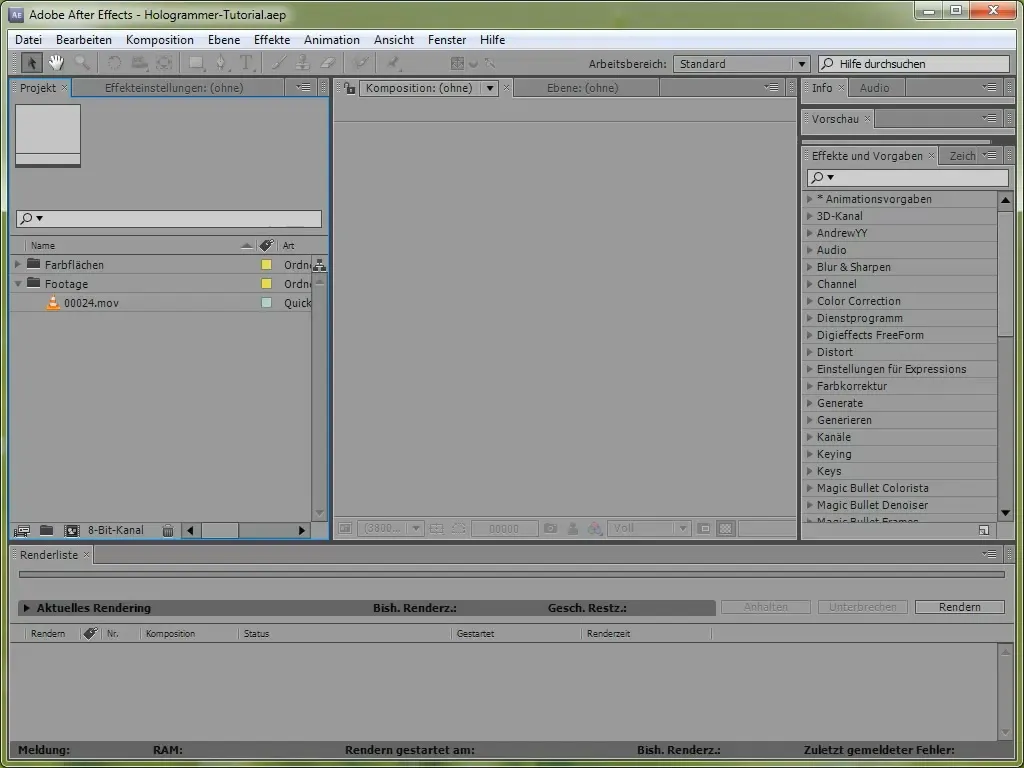1024x768 pixels.
Task: Open the Info panel options menu icon
Action: (x=989, y=88)
